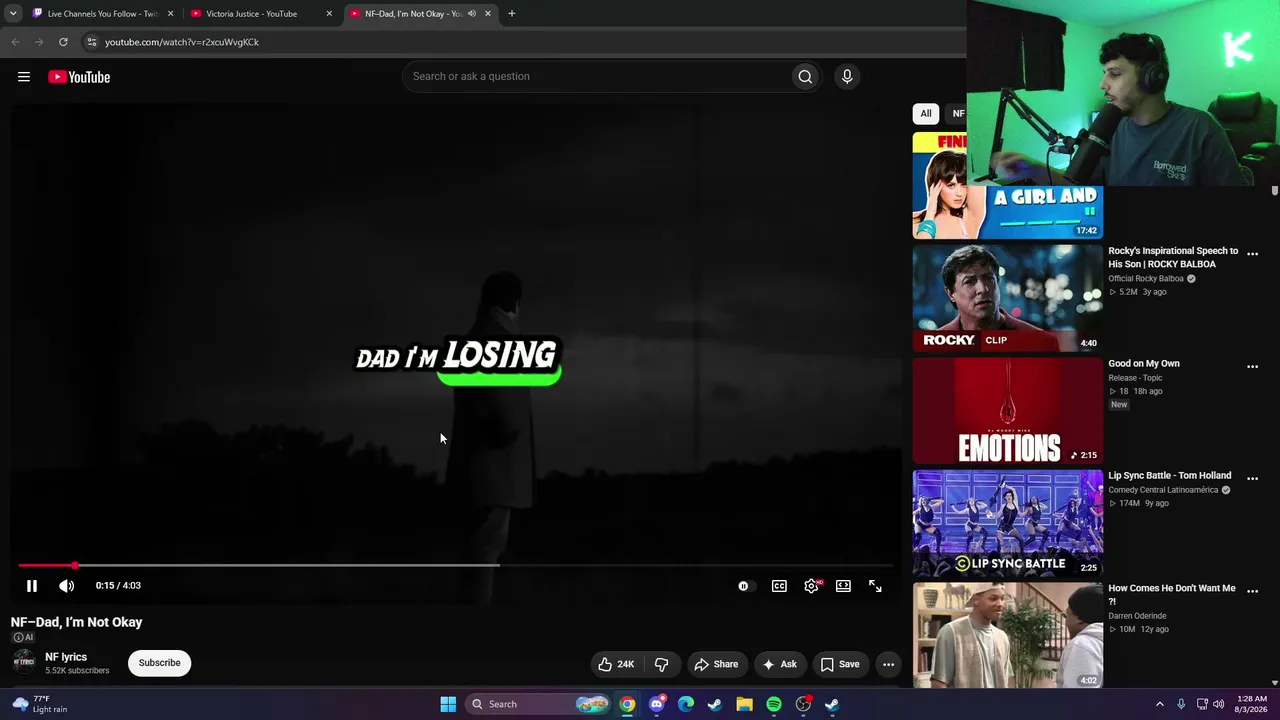The width and height of the screenshot is (1280, 720).
Task: Open Google Chrome from the taskbar
Action: click(627, 704)
